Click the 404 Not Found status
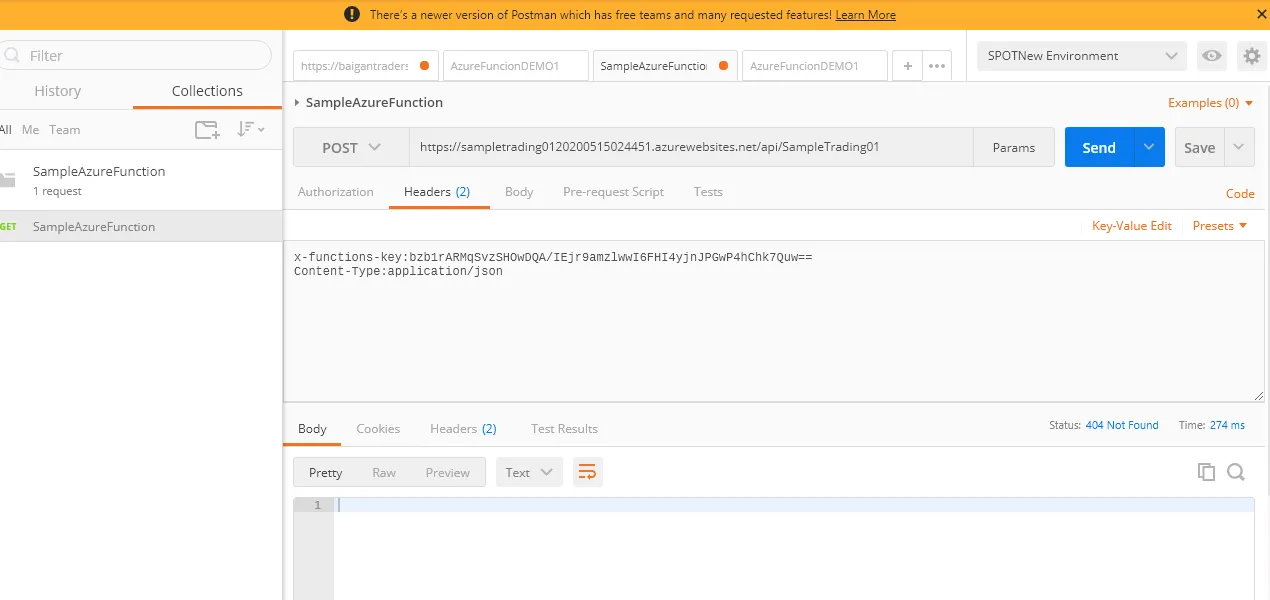 coord(1122,425)
